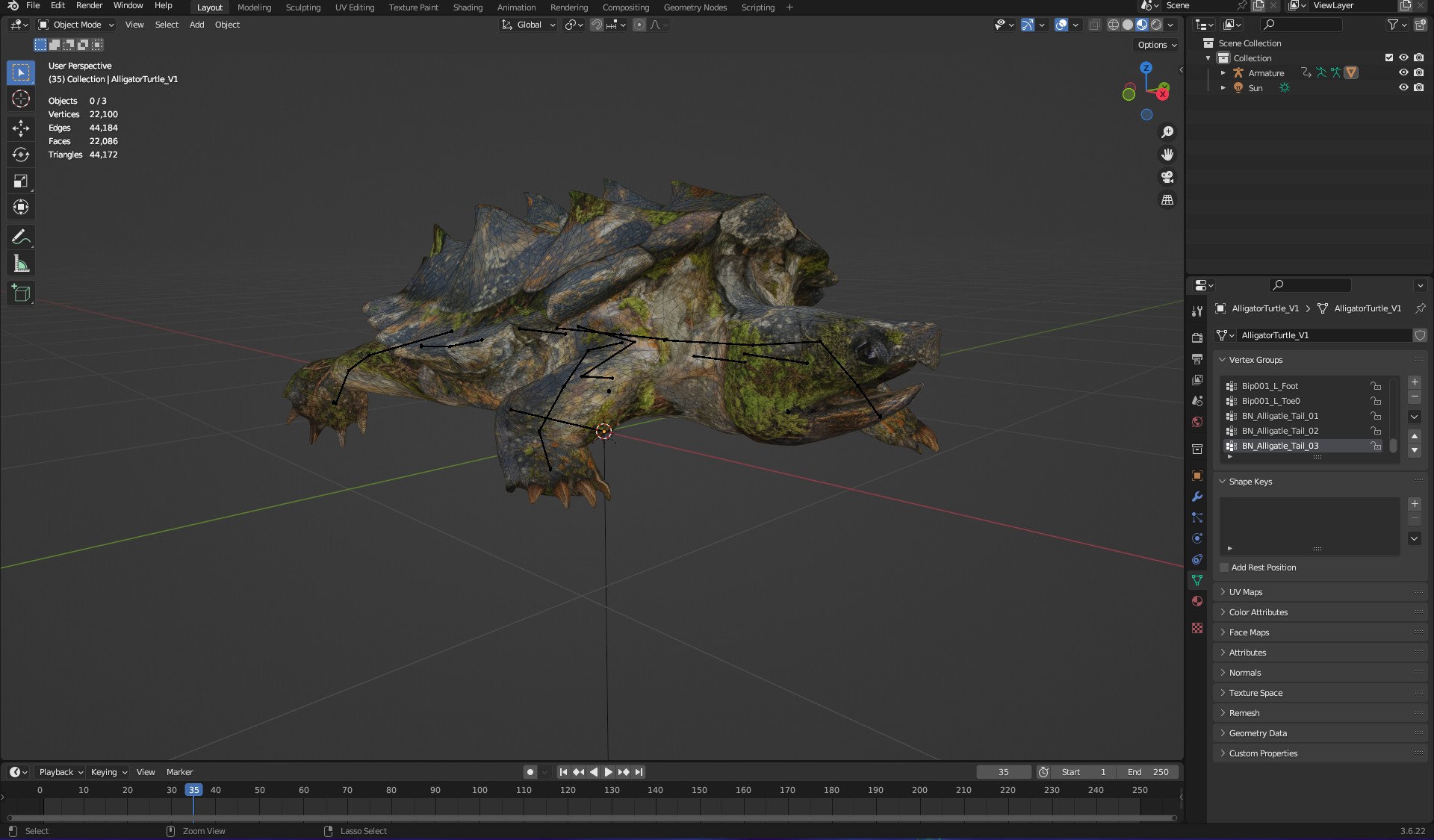Open the File menu
This screenshot has width=1434, height=840.
33,5
